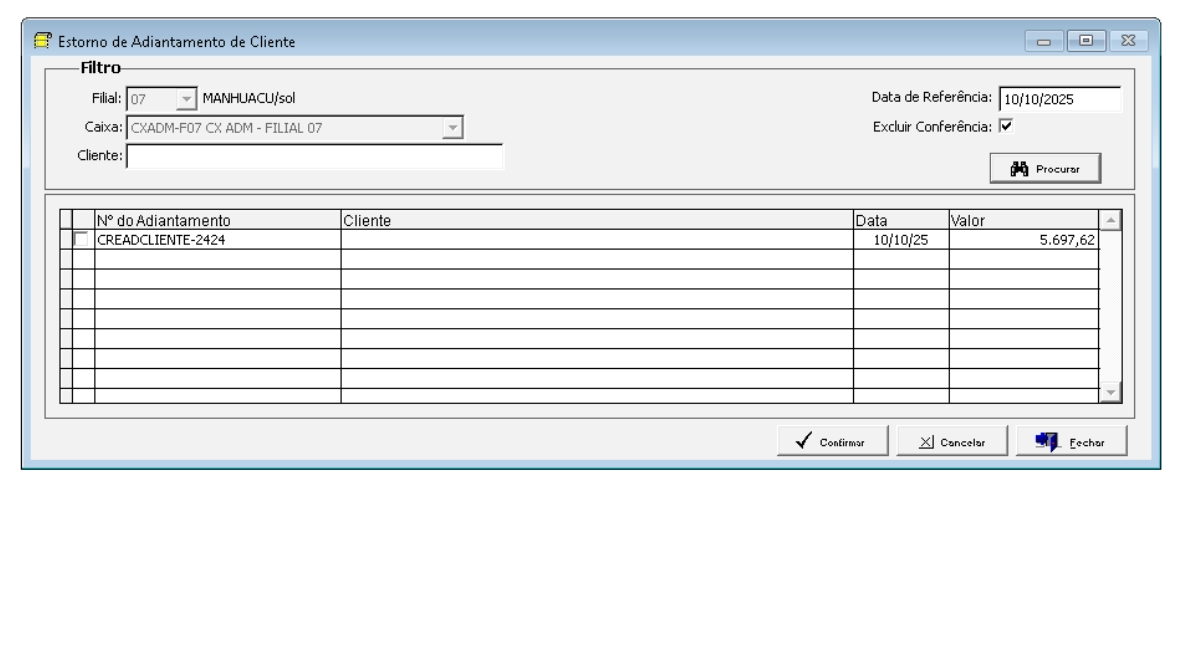Image resolution: width=1194 pixels, height=648 pixels.
Task: Click the grid scrollbar up arrow
Action: coord(1110,219)
